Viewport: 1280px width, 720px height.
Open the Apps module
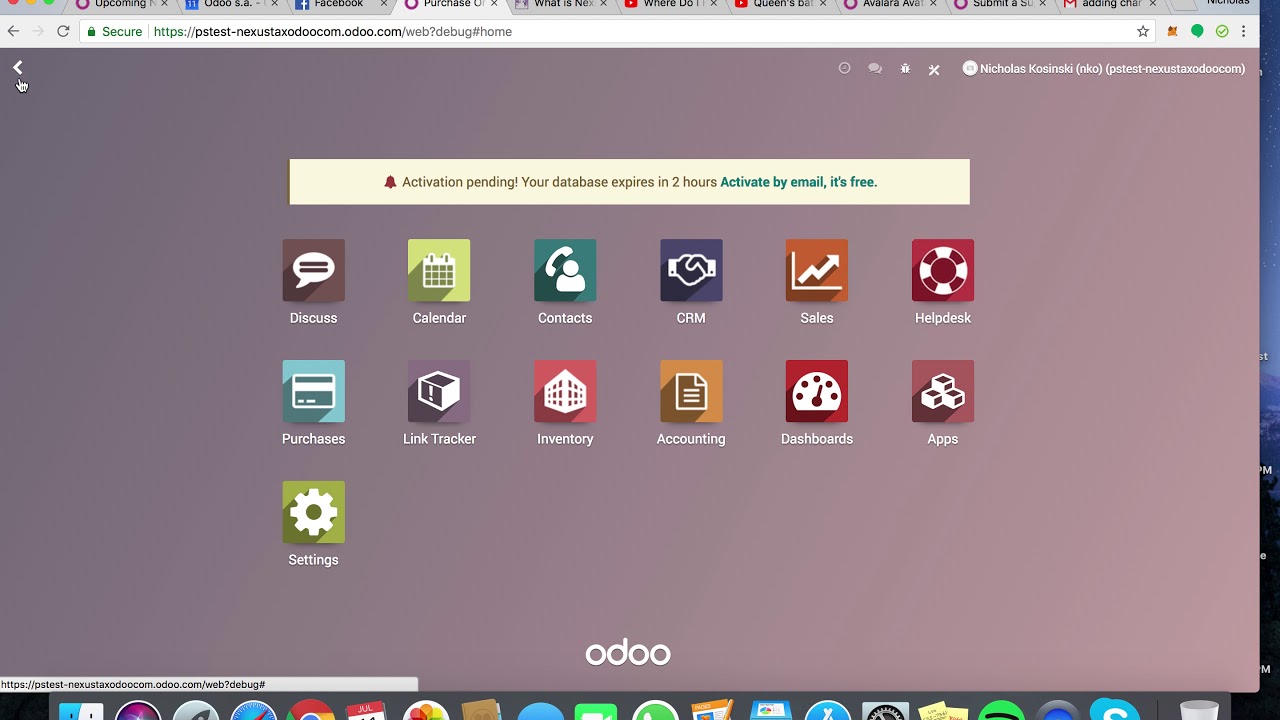coord(943,392)
